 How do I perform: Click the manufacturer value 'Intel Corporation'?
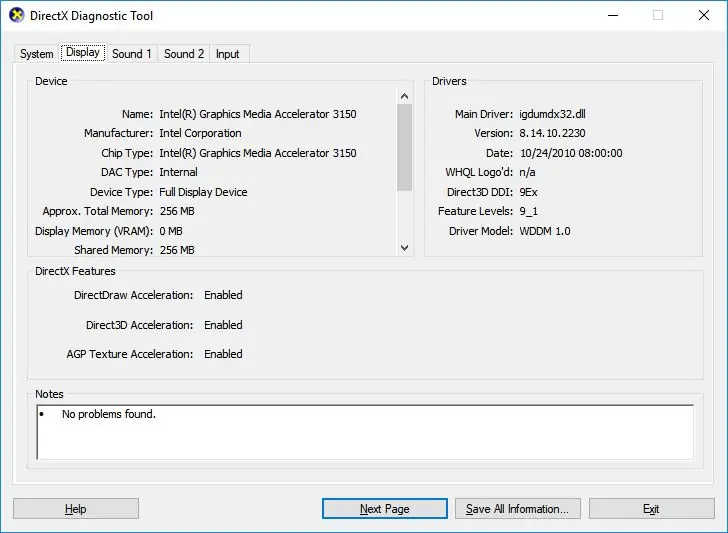click(x=200, y=133)
